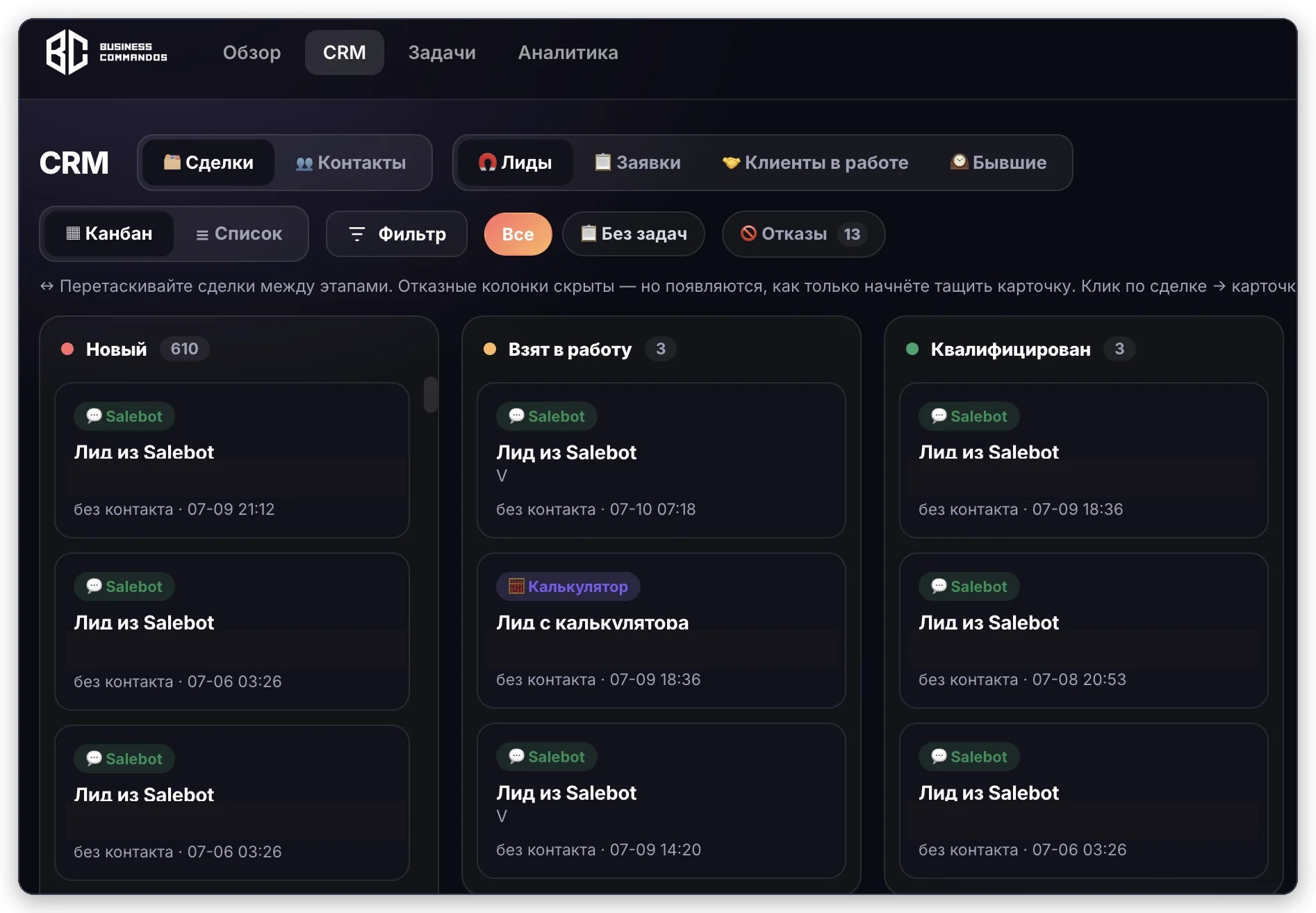The height and width of the screenshot is (913, 1316).
Task: Click the Новый column count 610
Action: 184,349
